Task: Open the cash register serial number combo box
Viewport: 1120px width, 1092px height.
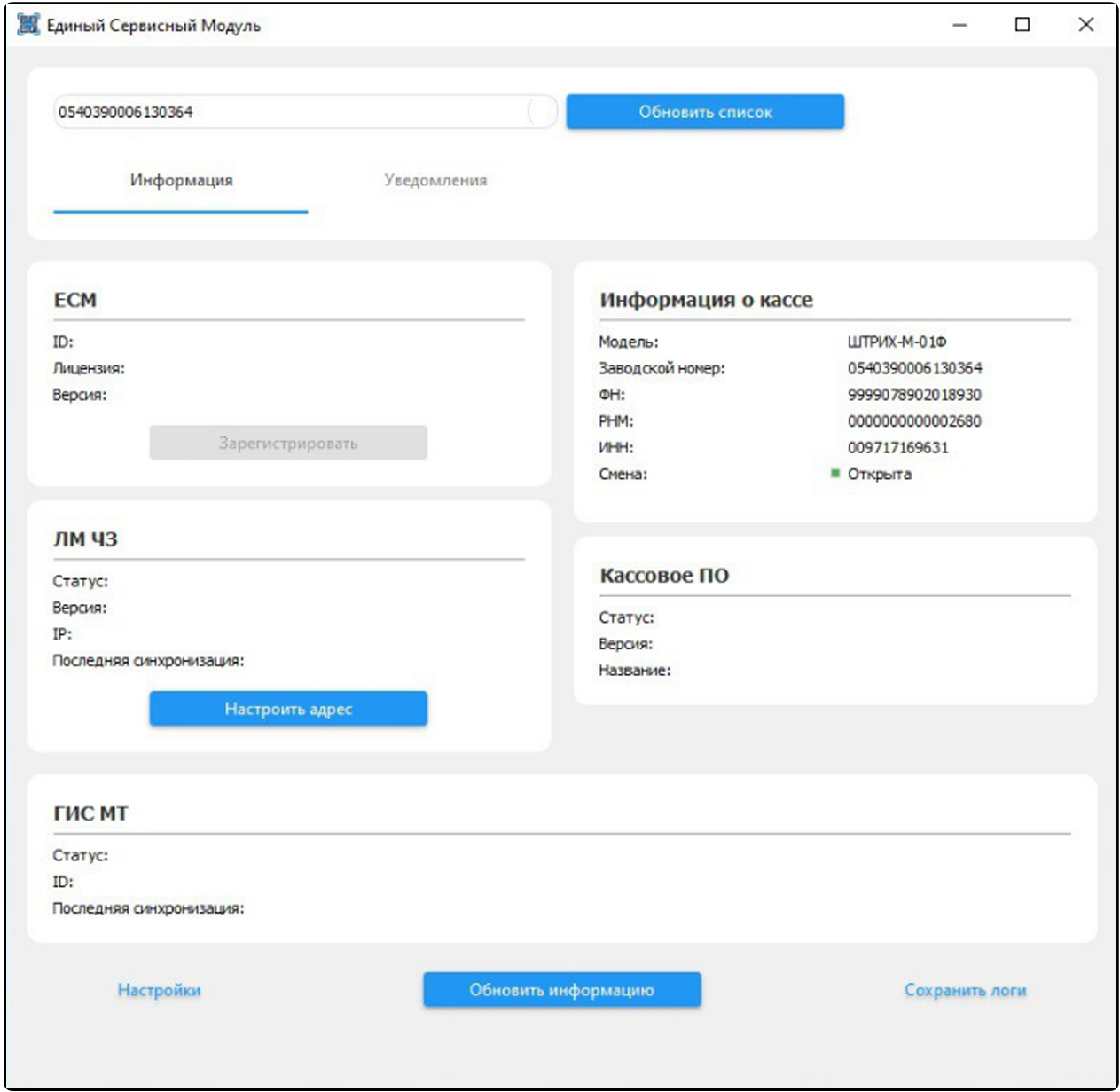Action: [x=305, y=112]
